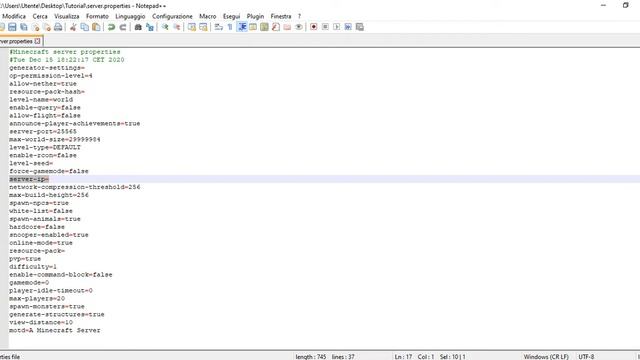This screenshot has height=360, width=640.
Task: Paste clipboard using the Paste toolbar icon
Action: coord(96,27)
